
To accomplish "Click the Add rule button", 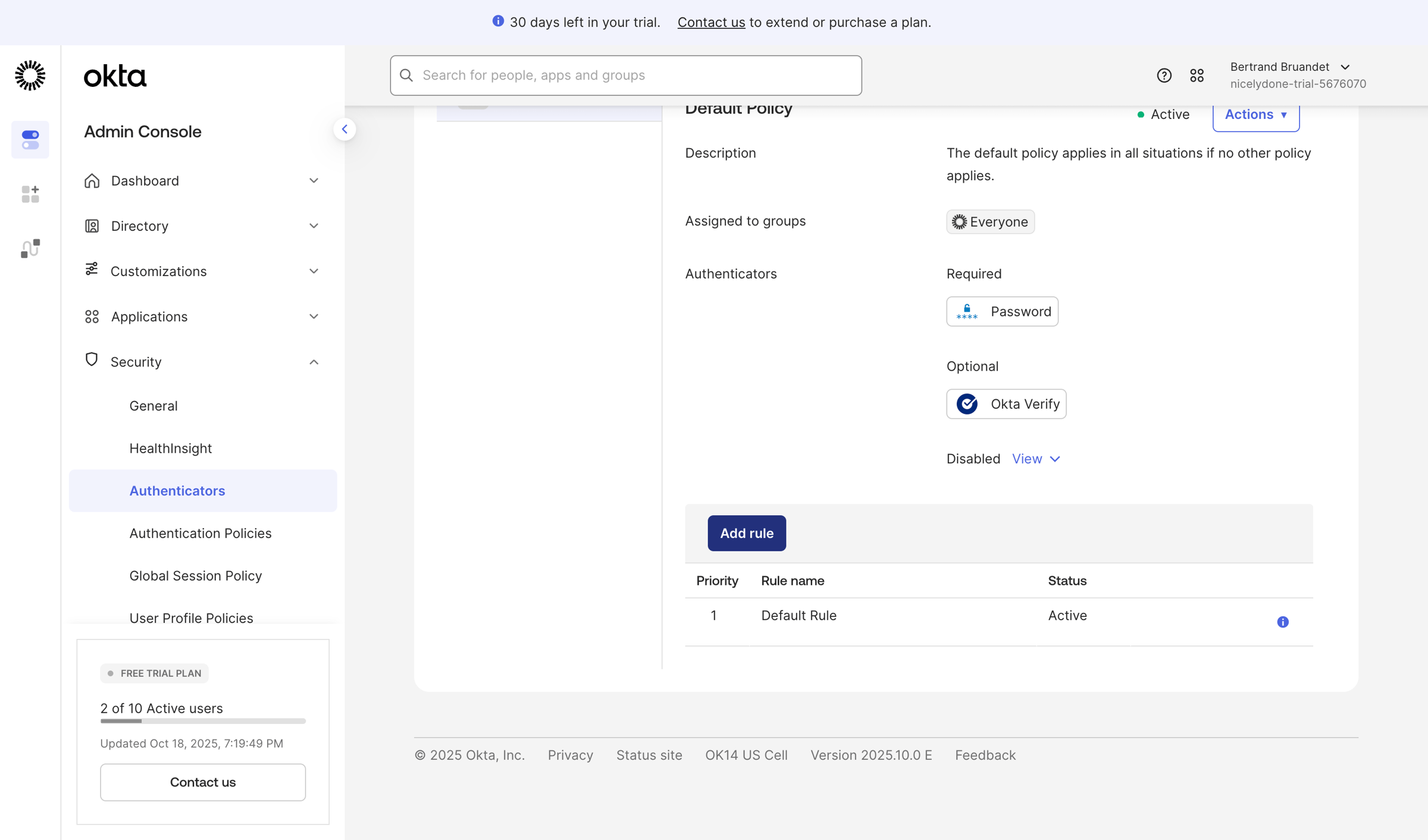I will [746, 533].
